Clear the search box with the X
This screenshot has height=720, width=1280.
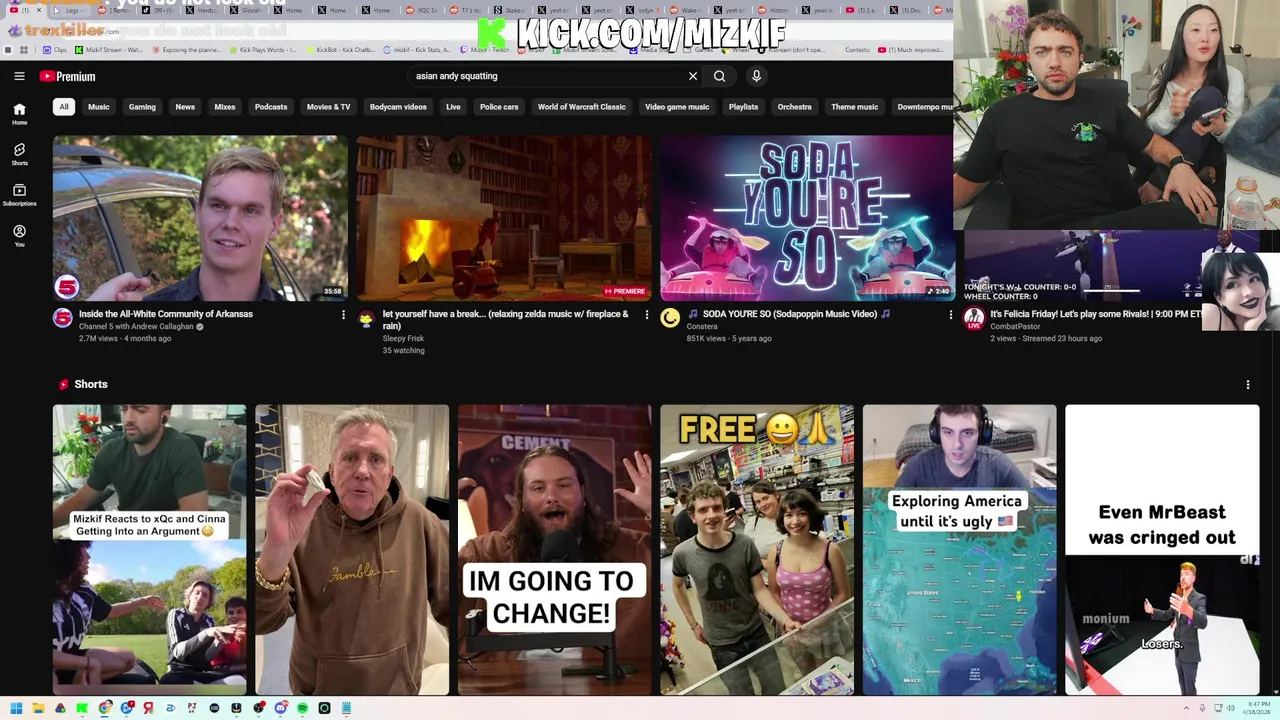point(692,76)
